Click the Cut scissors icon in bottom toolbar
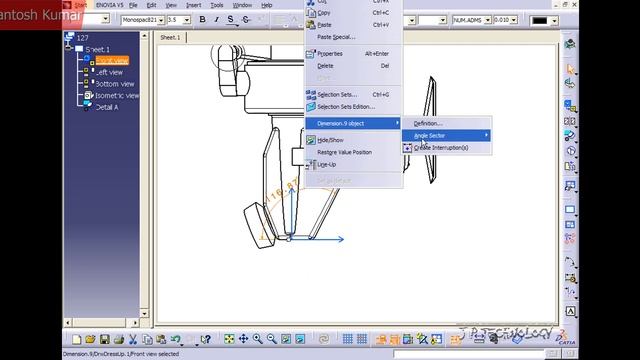 [133, 339]
